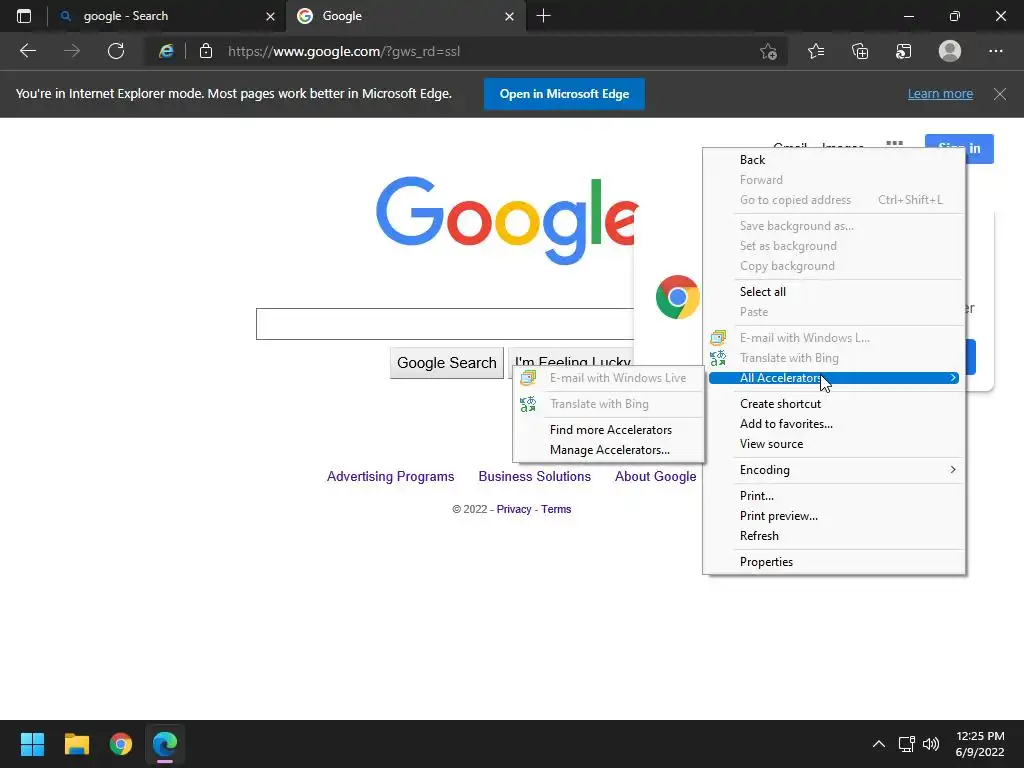Screen dimensions: 1024x768
Task: Open the Collections icon
Action: tap(860, 51)
